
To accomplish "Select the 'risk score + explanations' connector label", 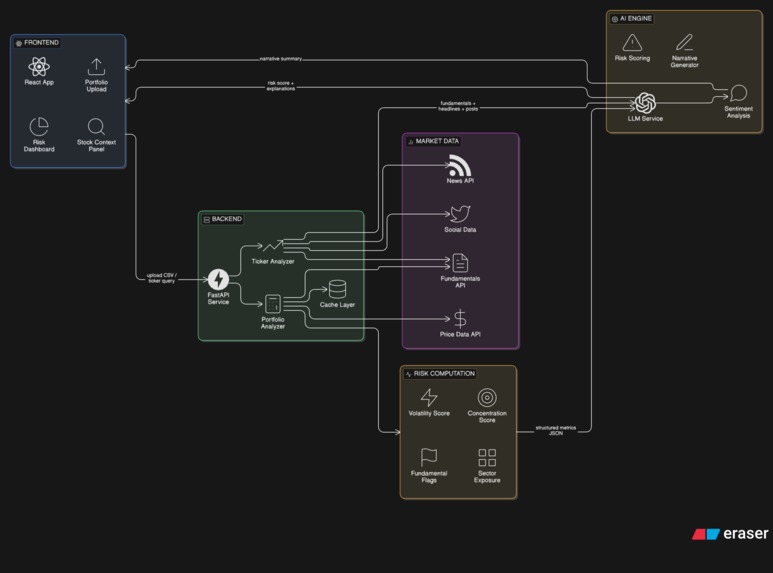I will pyautogui.click(x=281, y=86).
